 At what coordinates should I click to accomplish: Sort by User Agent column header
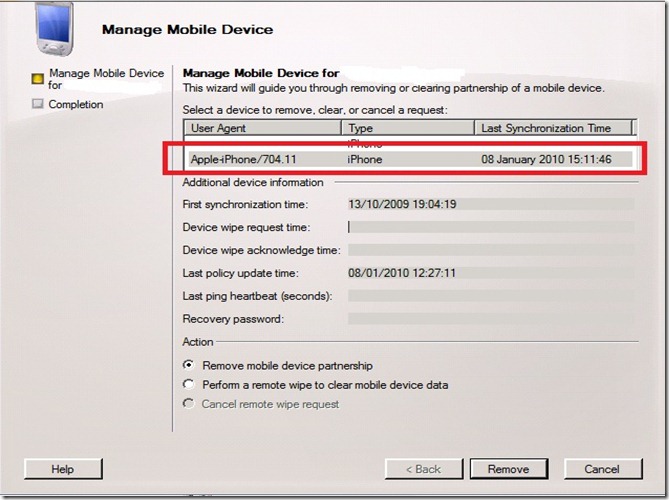pos(262,128)
